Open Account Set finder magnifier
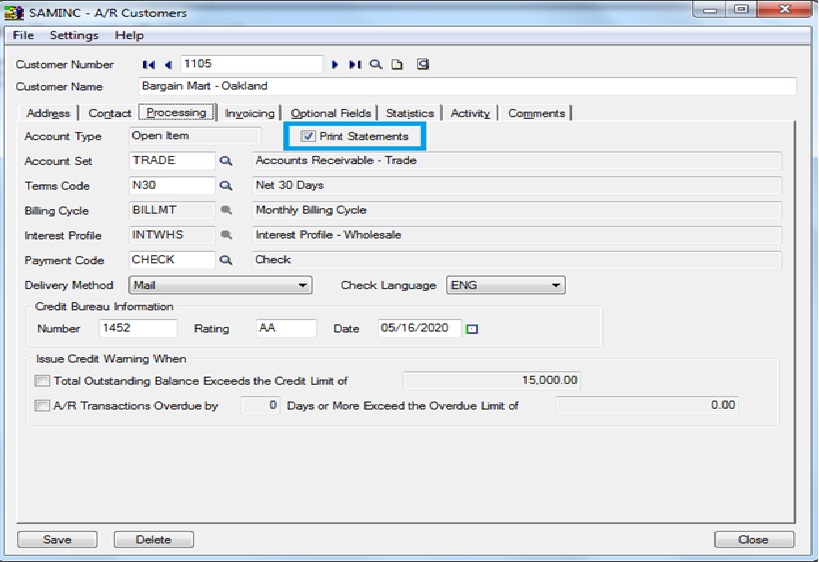This screenshot has height=562, width=819. [x=226, y=161]
